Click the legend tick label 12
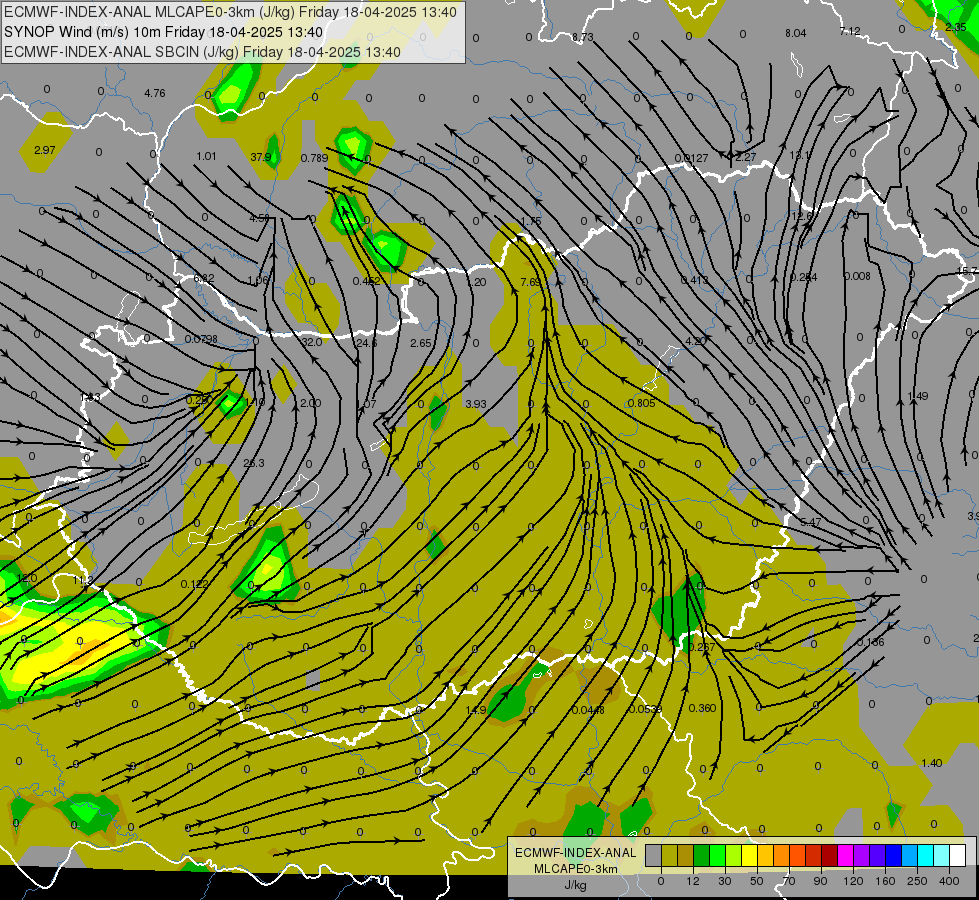979x900 pixels. click(692, 881)
